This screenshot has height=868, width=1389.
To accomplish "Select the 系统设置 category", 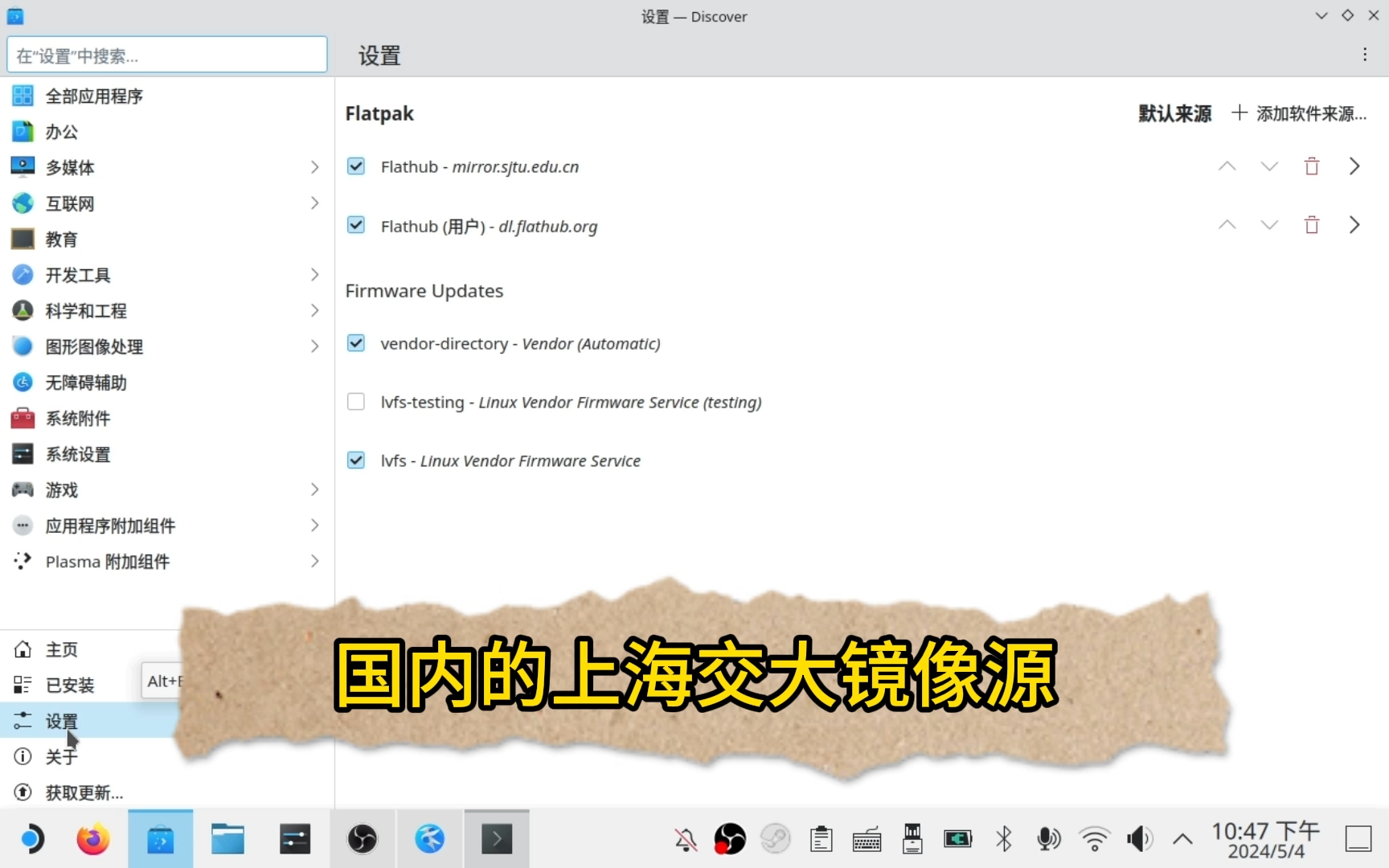I will (x=166, y=454).
